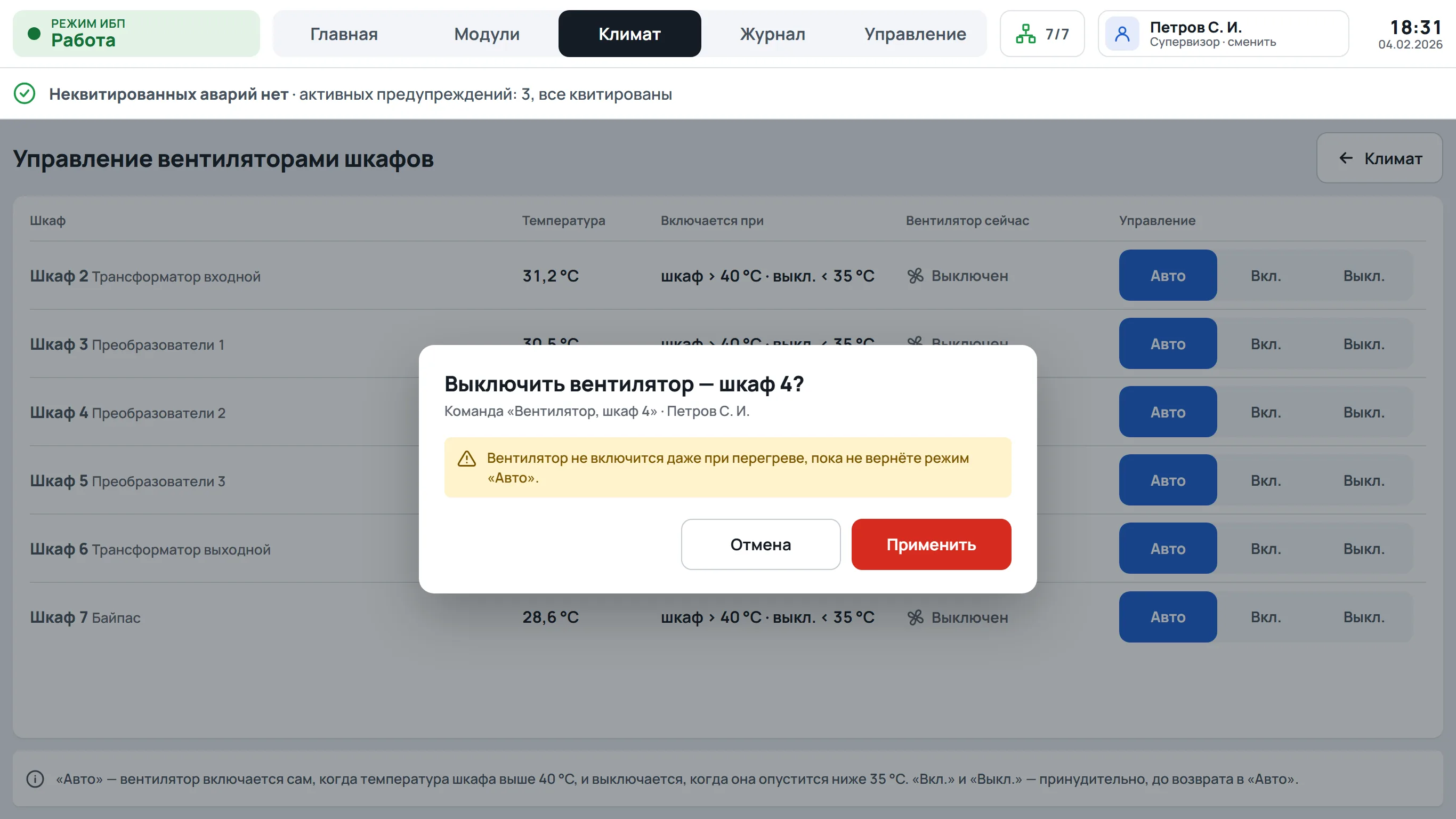This screenshot has width=1456, height=819.
Task: Set Шкаф 2 fan to Вкл.
Action: point(1266,275)
